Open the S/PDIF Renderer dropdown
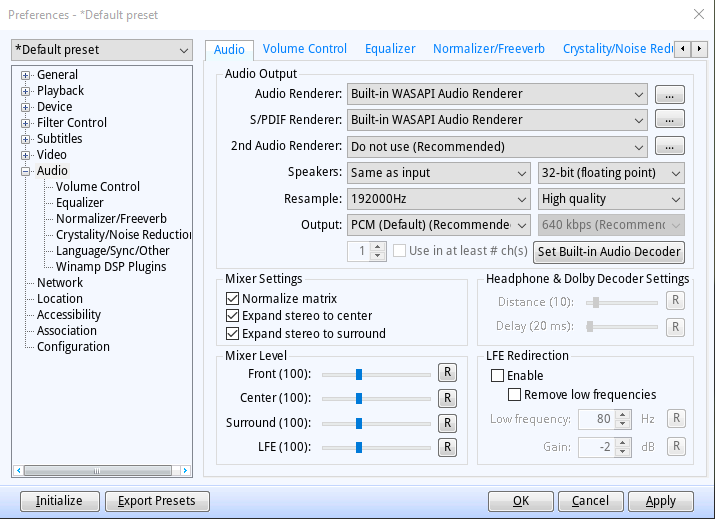Viewport: 715px width, 519px height. [x=497, y=120]
